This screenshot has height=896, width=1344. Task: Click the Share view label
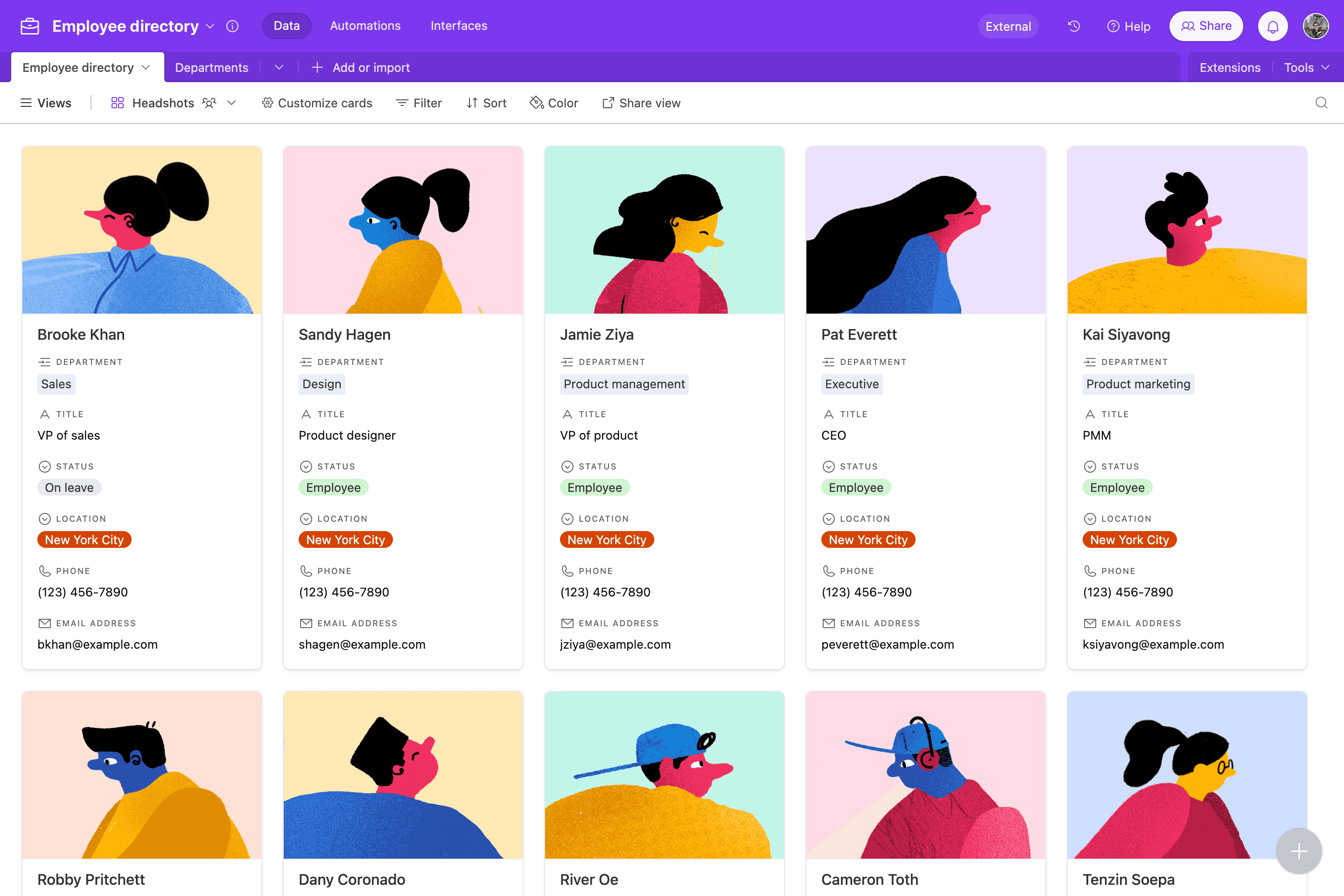(x=650, y=103)
